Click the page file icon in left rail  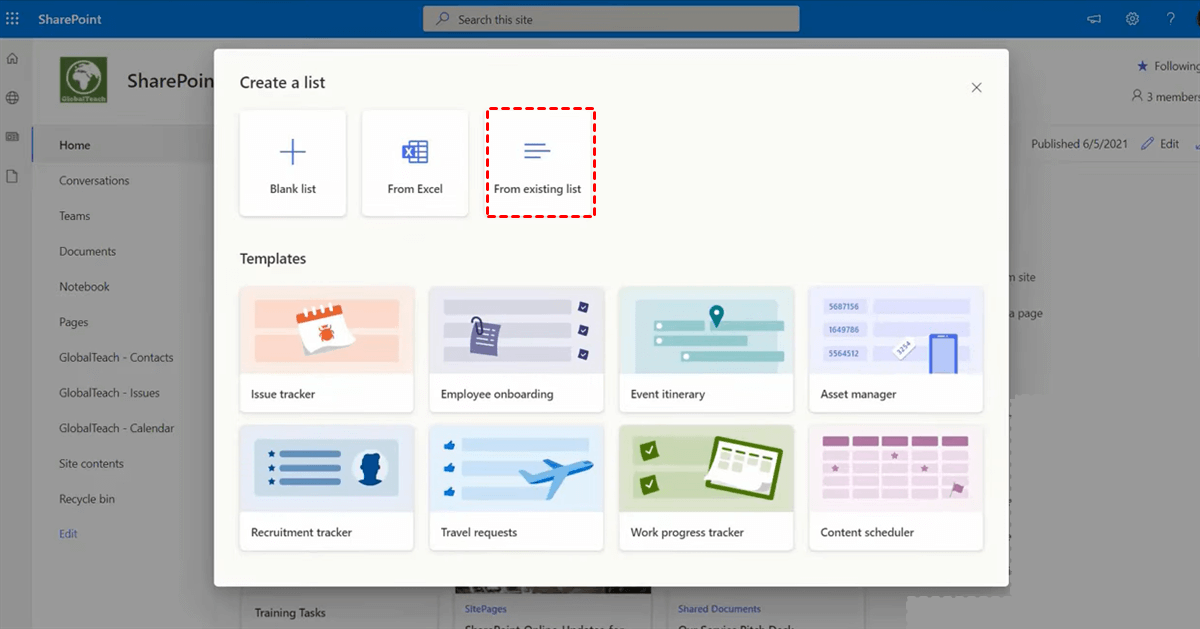(x=12, y=176)
